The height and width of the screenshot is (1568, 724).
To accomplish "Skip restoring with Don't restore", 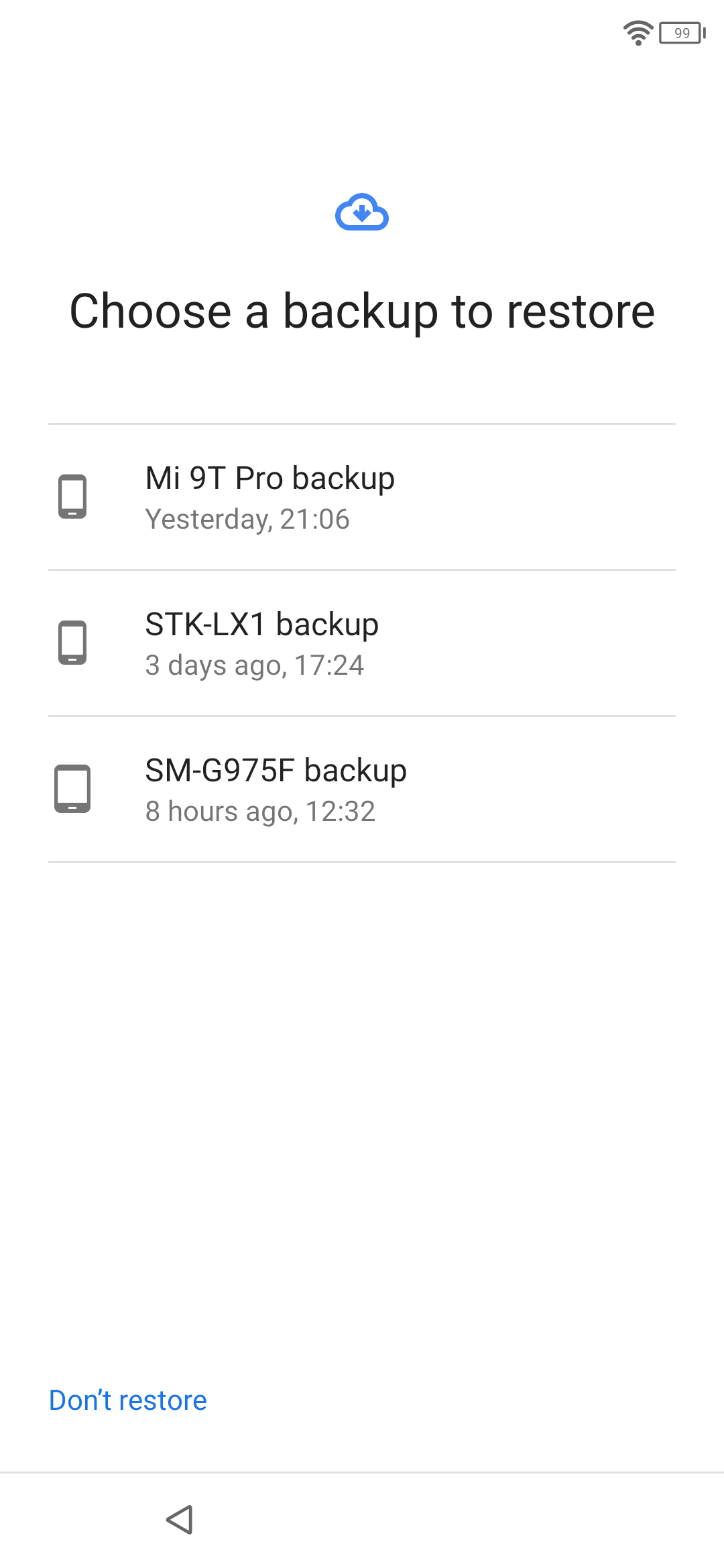I will coord(128,1400).
